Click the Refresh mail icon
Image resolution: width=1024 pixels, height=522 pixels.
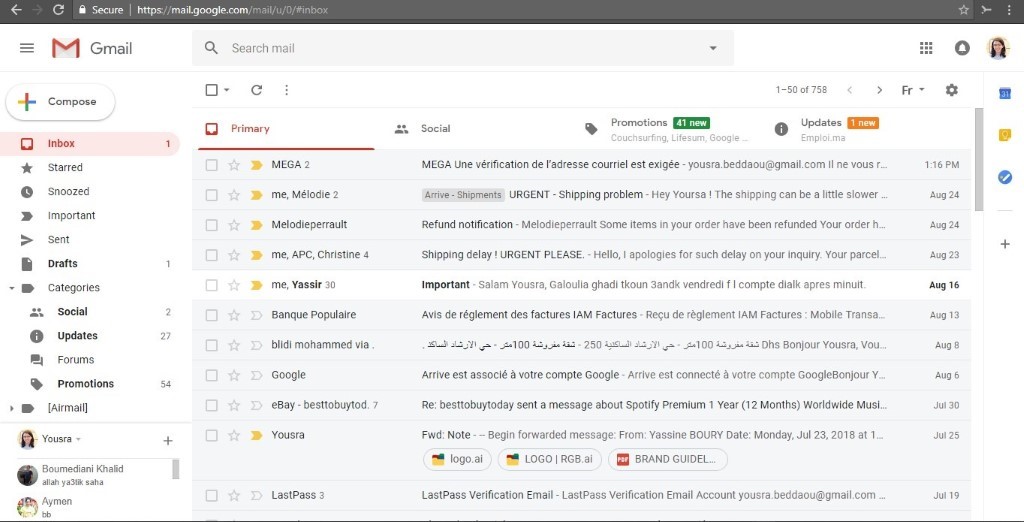(256, 90)
